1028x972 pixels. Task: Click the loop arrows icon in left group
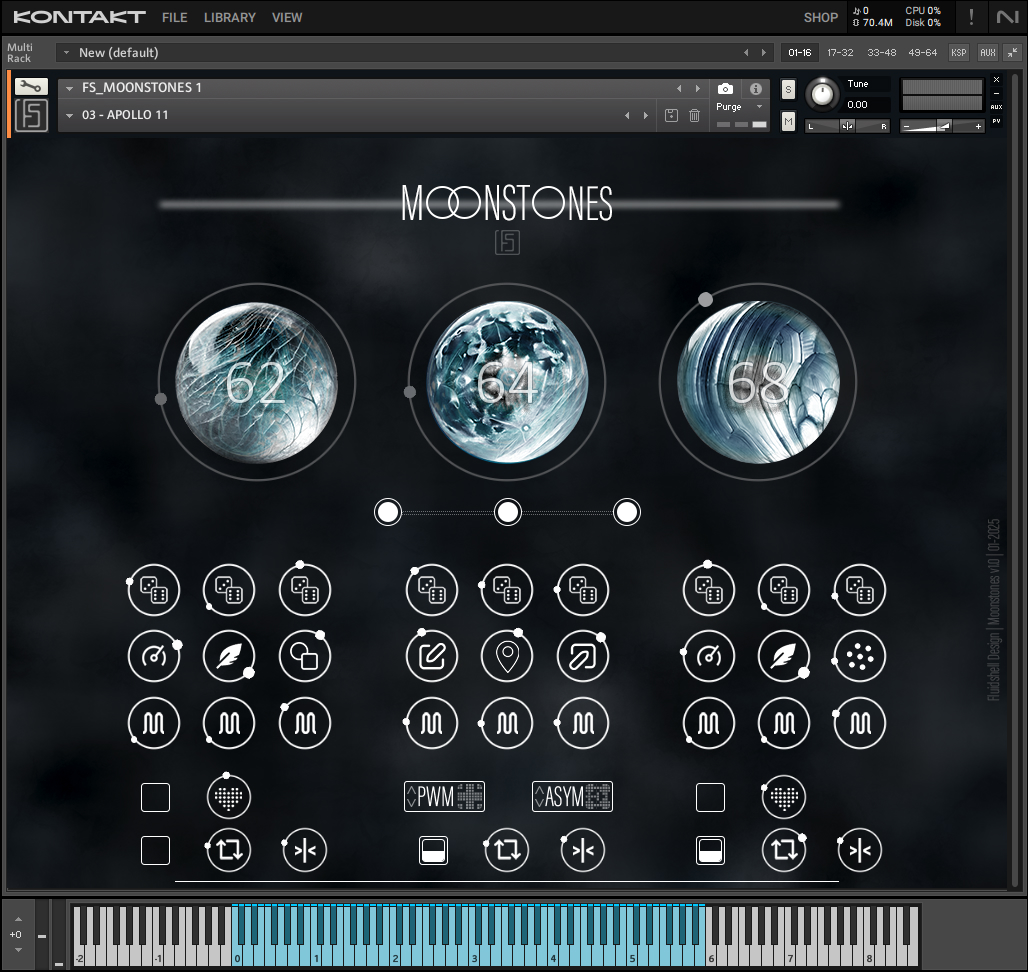tap(229, 850)
